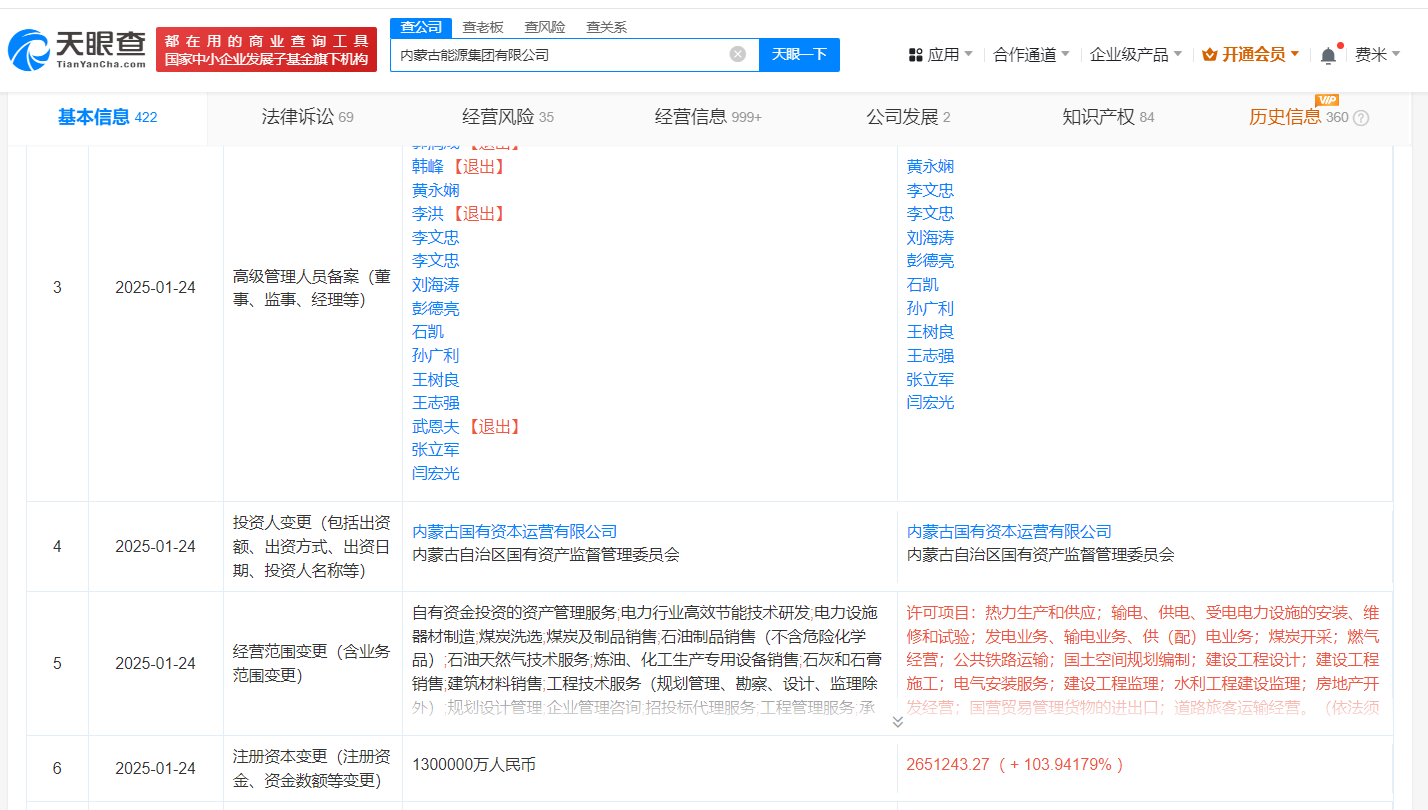Click the 应用 grid icon

point(915,55)
